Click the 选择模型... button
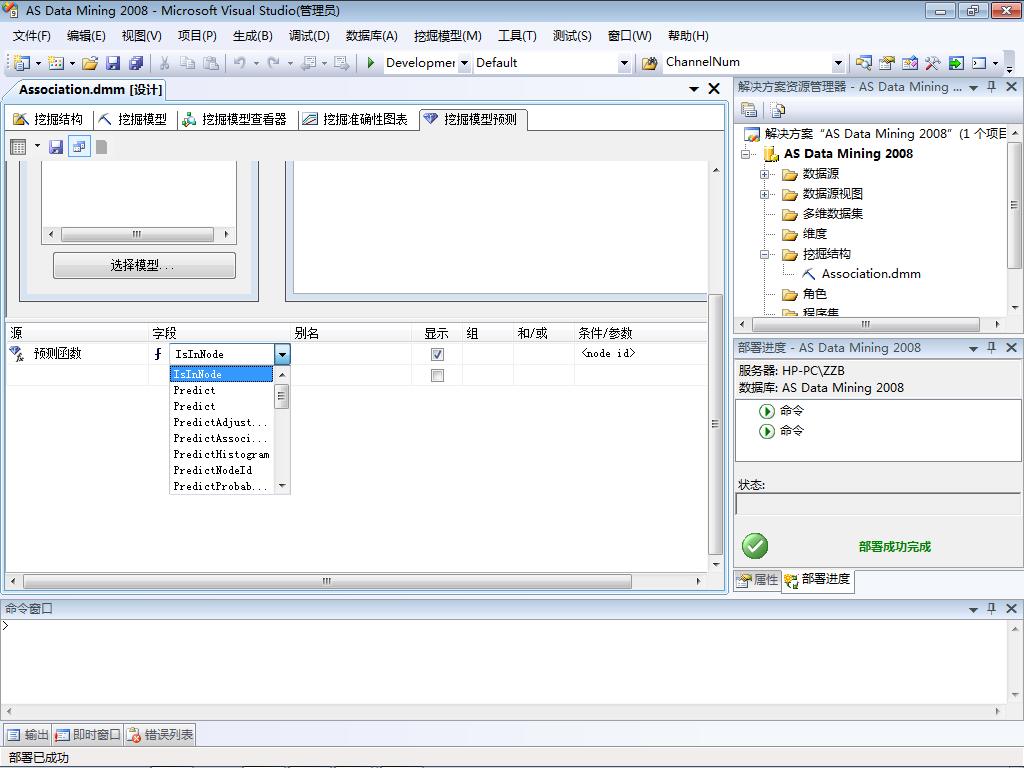 point(144,265)
